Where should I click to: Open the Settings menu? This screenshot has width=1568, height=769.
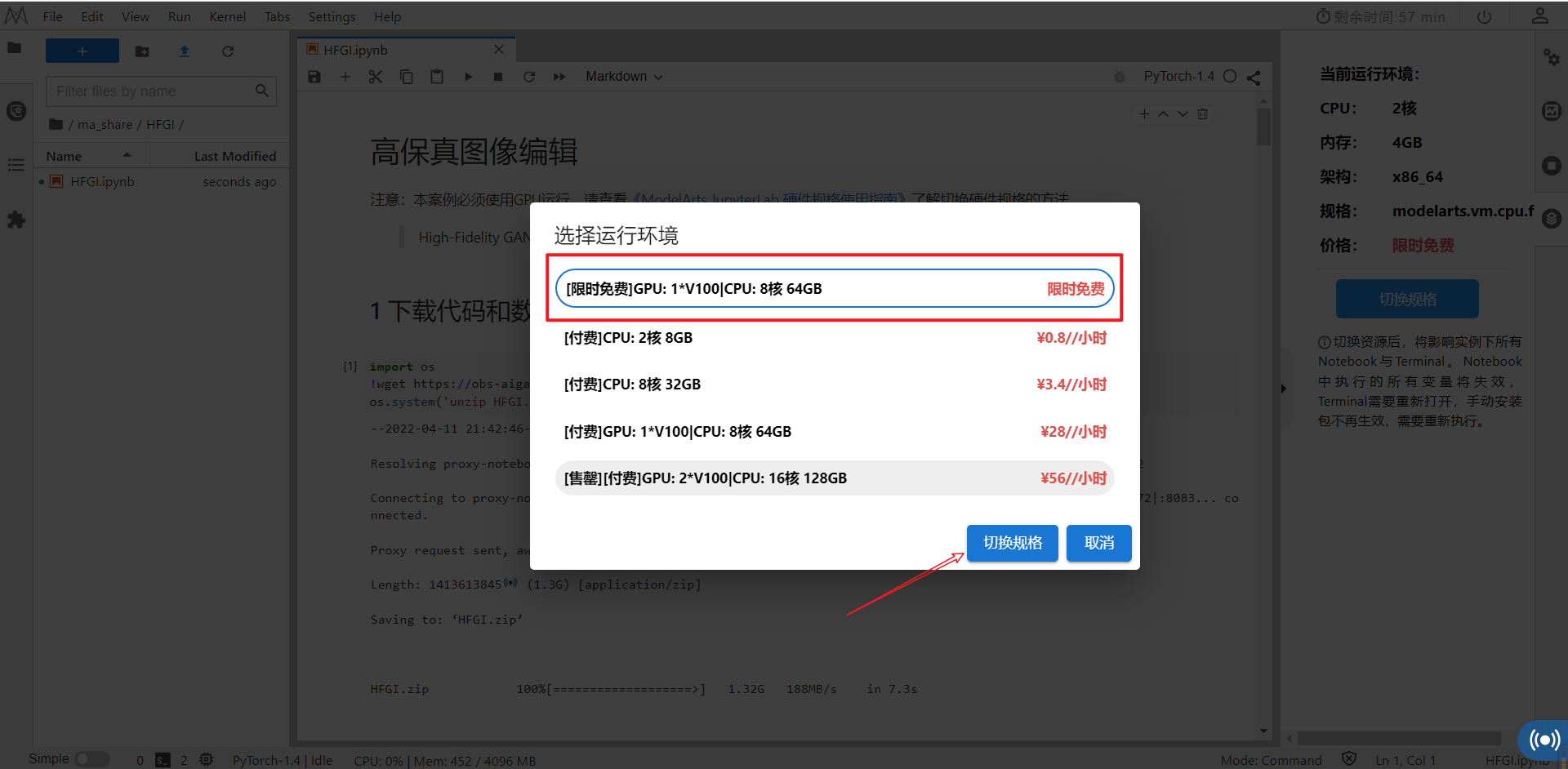(332, 17)
